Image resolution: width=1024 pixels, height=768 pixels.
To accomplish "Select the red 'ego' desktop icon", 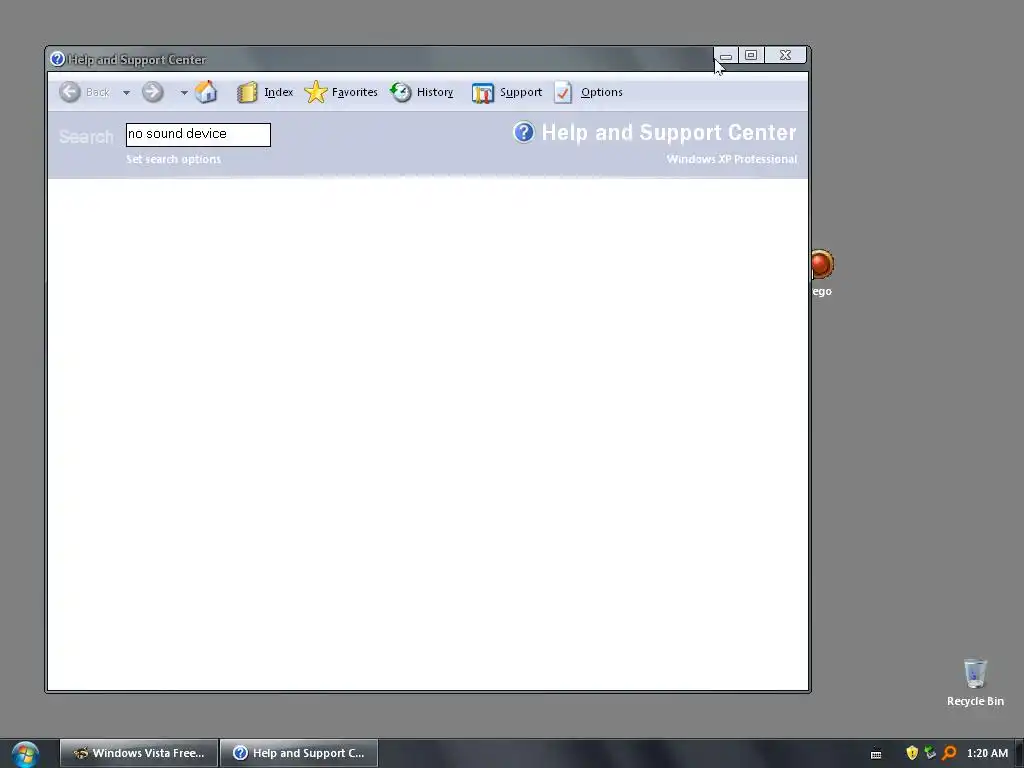I will [822, 273].
